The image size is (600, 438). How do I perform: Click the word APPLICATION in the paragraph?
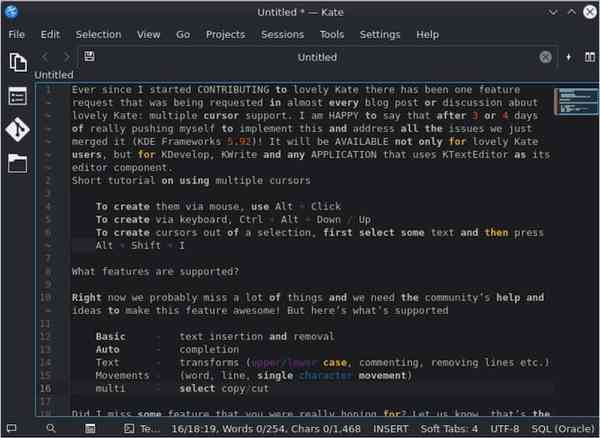tap(344, 155)
